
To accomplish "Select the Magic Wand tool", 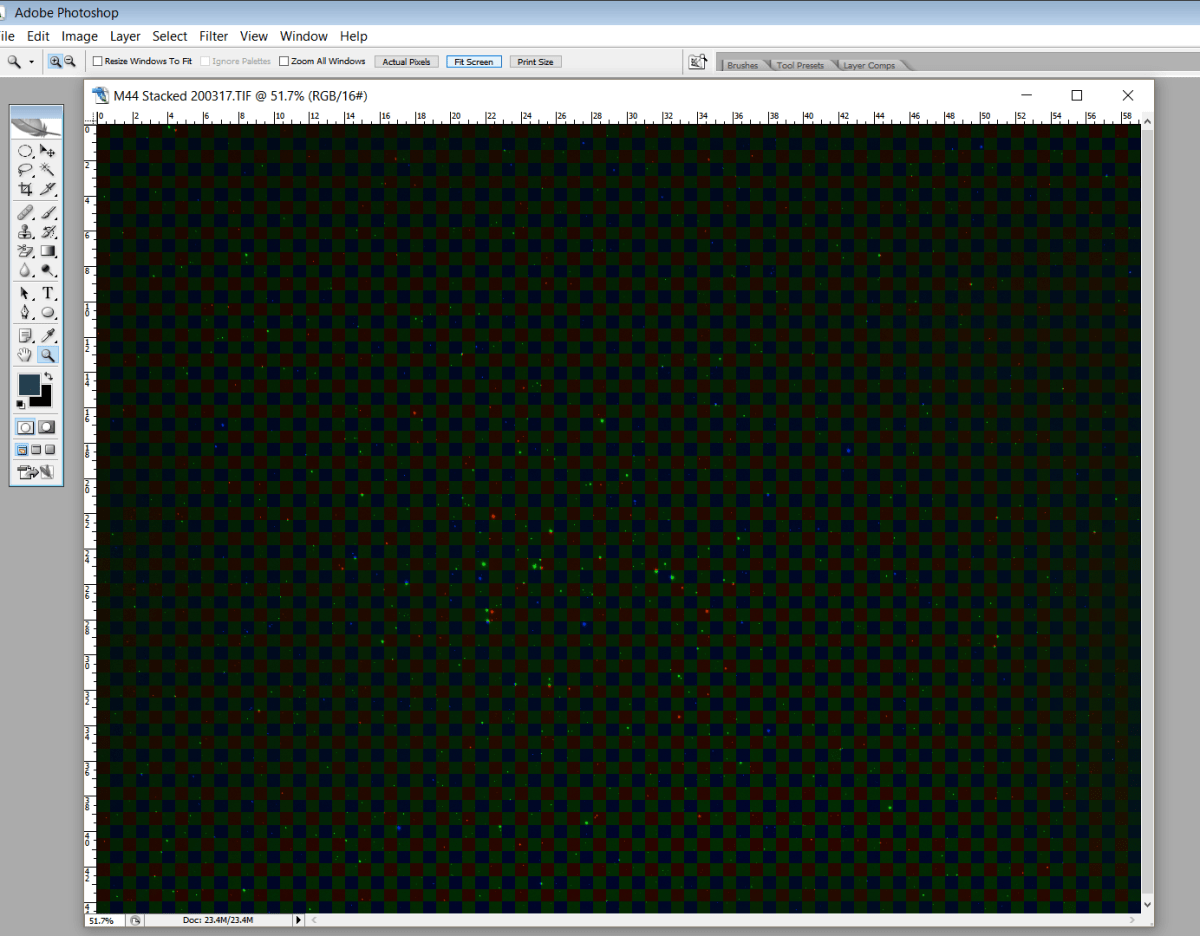I will [47, 170].
